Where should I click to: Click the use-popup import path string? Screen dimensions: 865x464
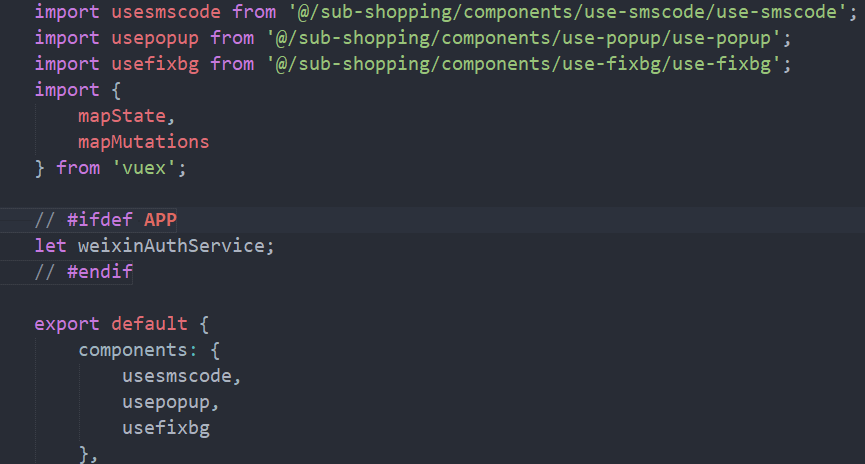click(x=524, y=38)
